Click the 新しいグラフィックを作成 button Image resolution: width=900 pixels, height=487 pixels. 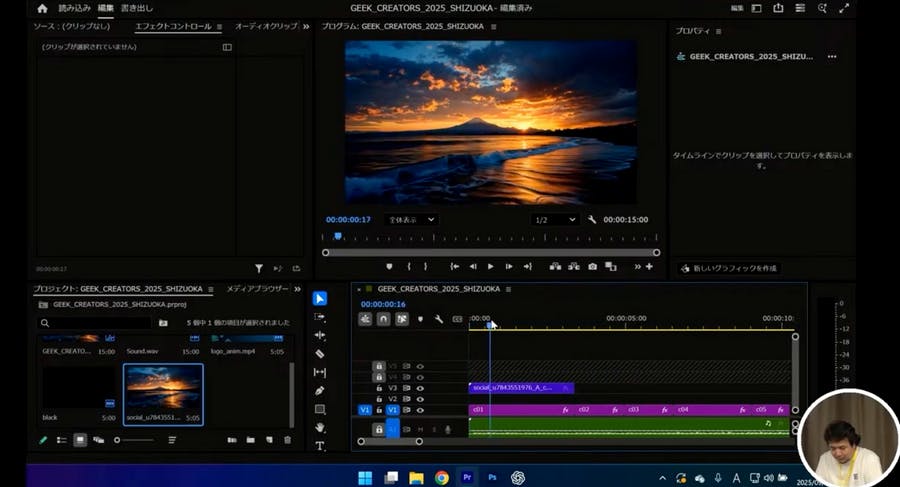coord(728,268)
